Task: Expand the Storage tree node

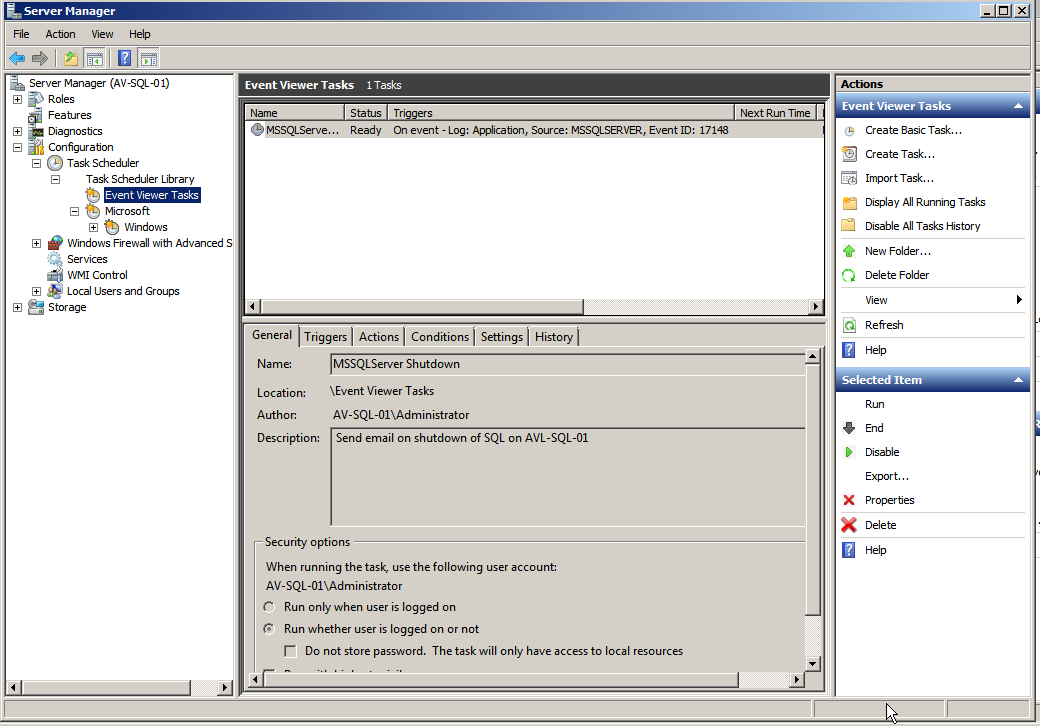Action: [17, 307]
